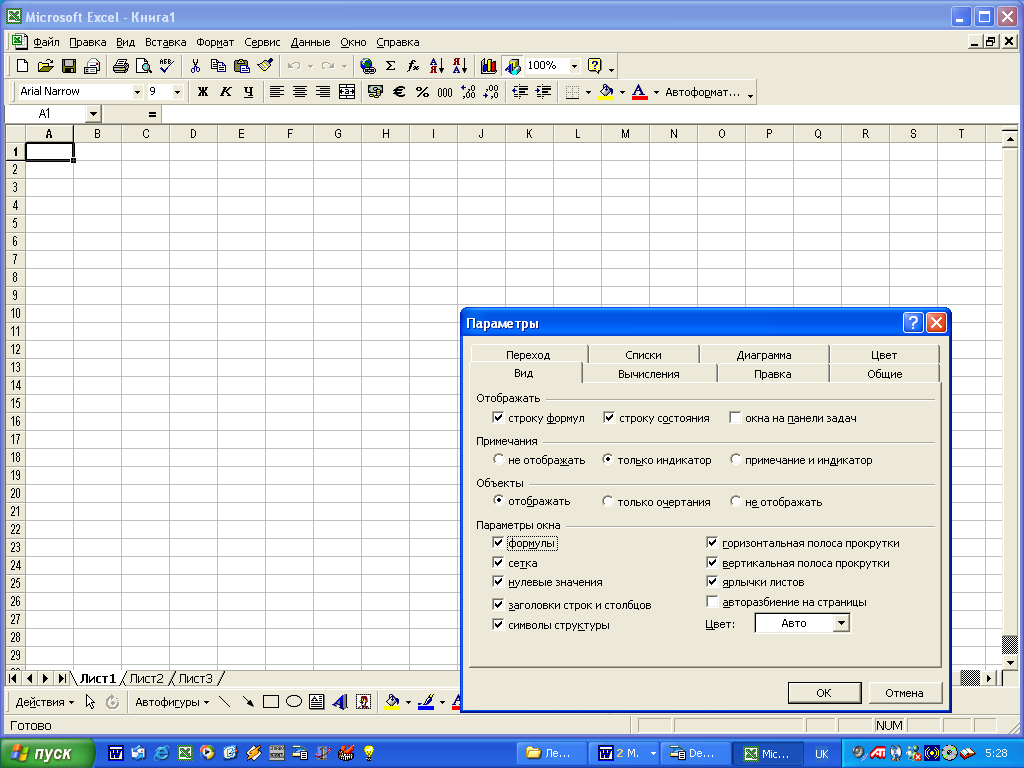The height and width of the screenshot is (768, 1024).
Task: Click the Copy icon
Action: click(218, 65)
